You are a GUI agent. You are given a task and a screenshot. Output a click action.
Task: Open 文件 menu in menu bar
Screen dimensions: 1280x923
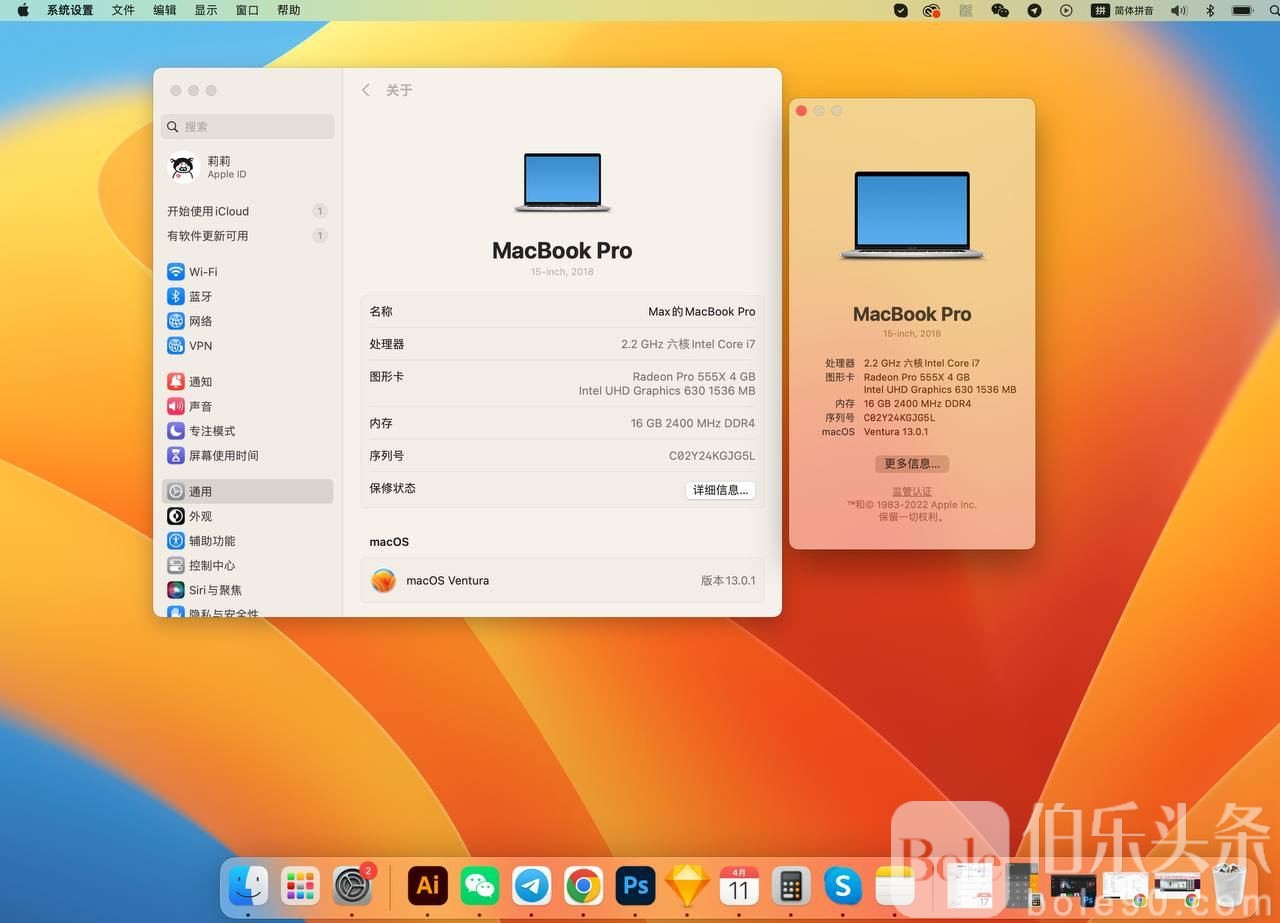123,10
